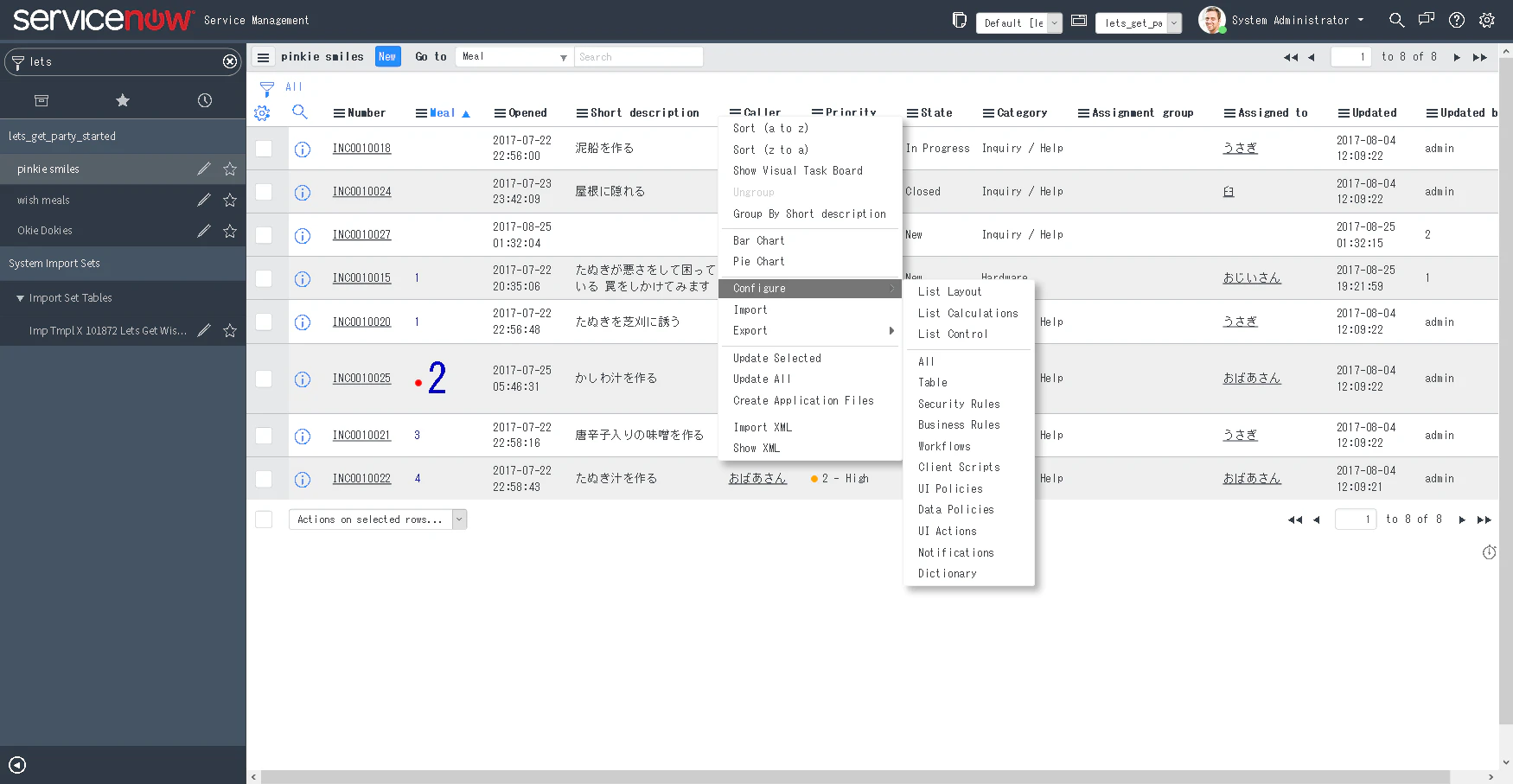Open the response time clock icon
The width and height of the screenshot is (1513, 784).
pyautogui.click(x=1489, y=552)
